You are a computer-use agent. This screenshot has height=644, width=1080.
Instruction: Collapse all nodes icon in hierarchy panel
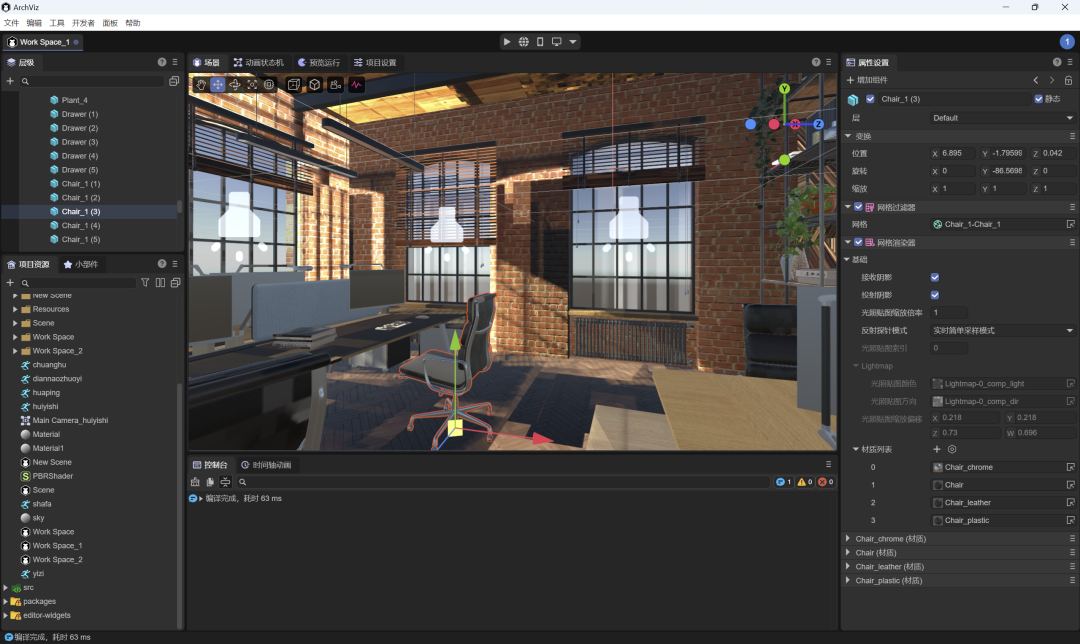pos(174,81)
